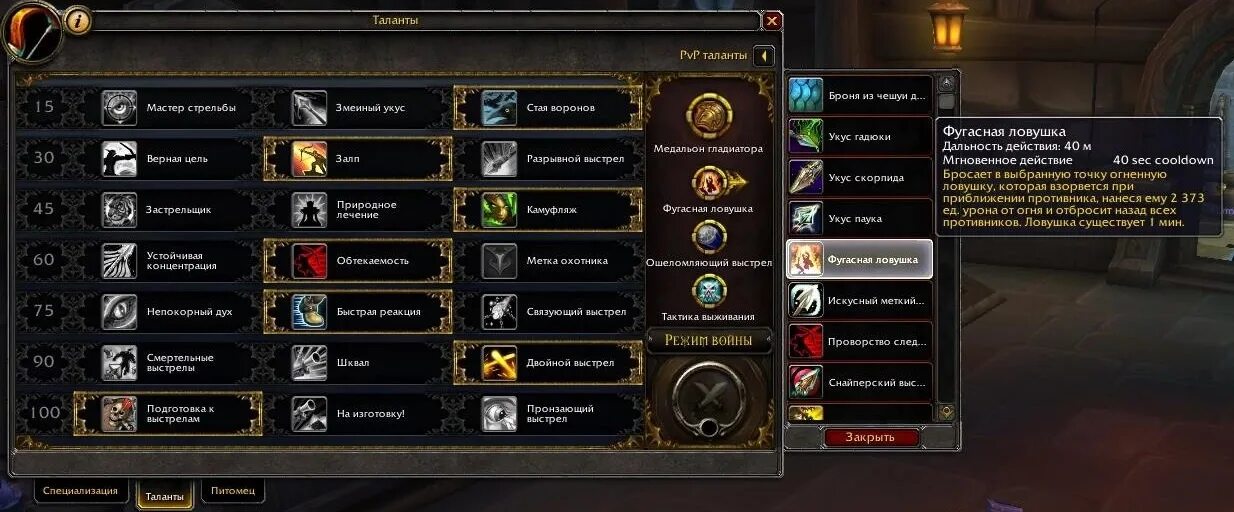The width and height of the screenshot is (1234, 512).
Task: Choose the Змеиный укус talent icon
Action: click(x=309, y=108)
